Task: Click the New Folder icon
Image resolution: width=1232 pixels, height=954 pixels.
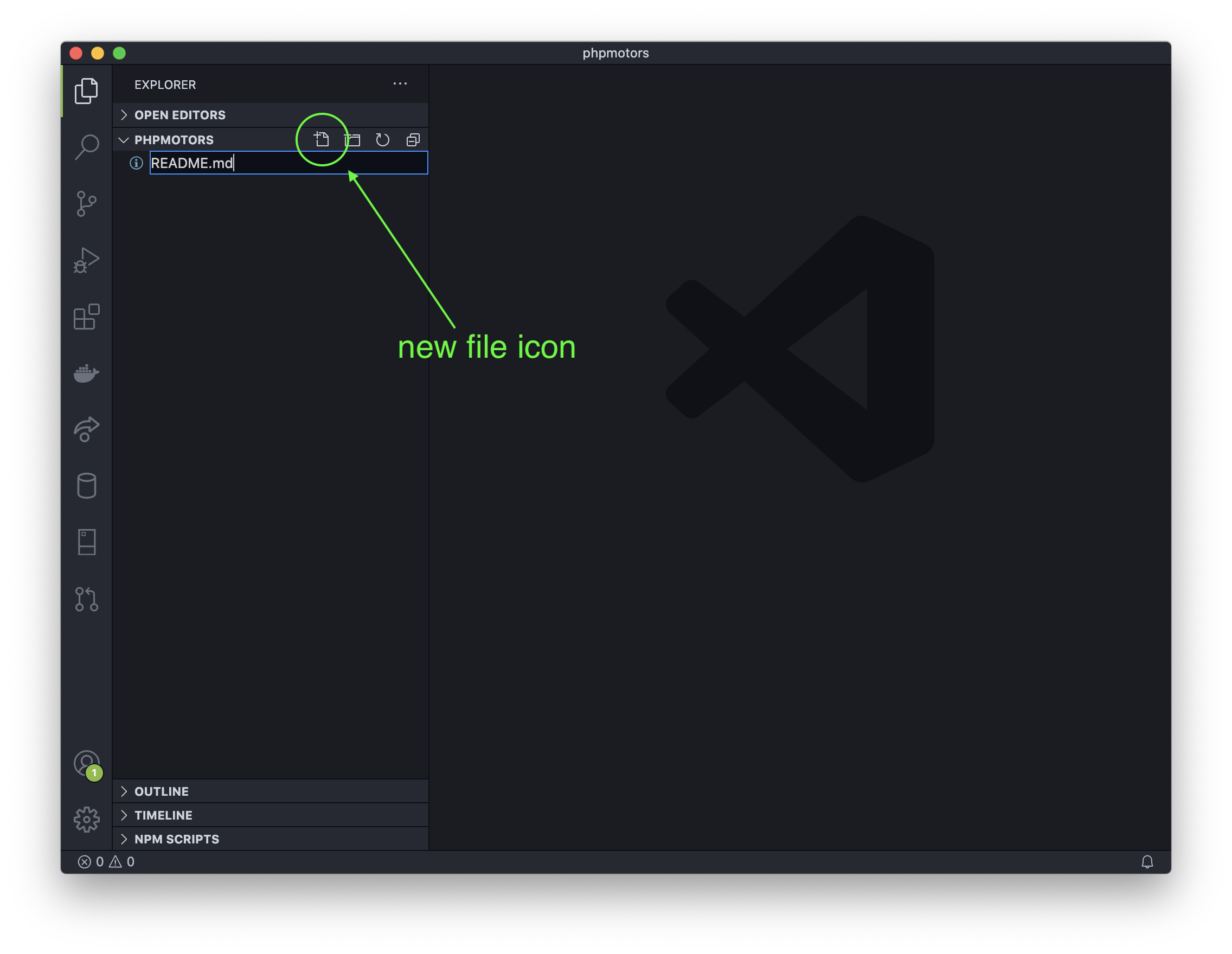Action: pos(352,139)
